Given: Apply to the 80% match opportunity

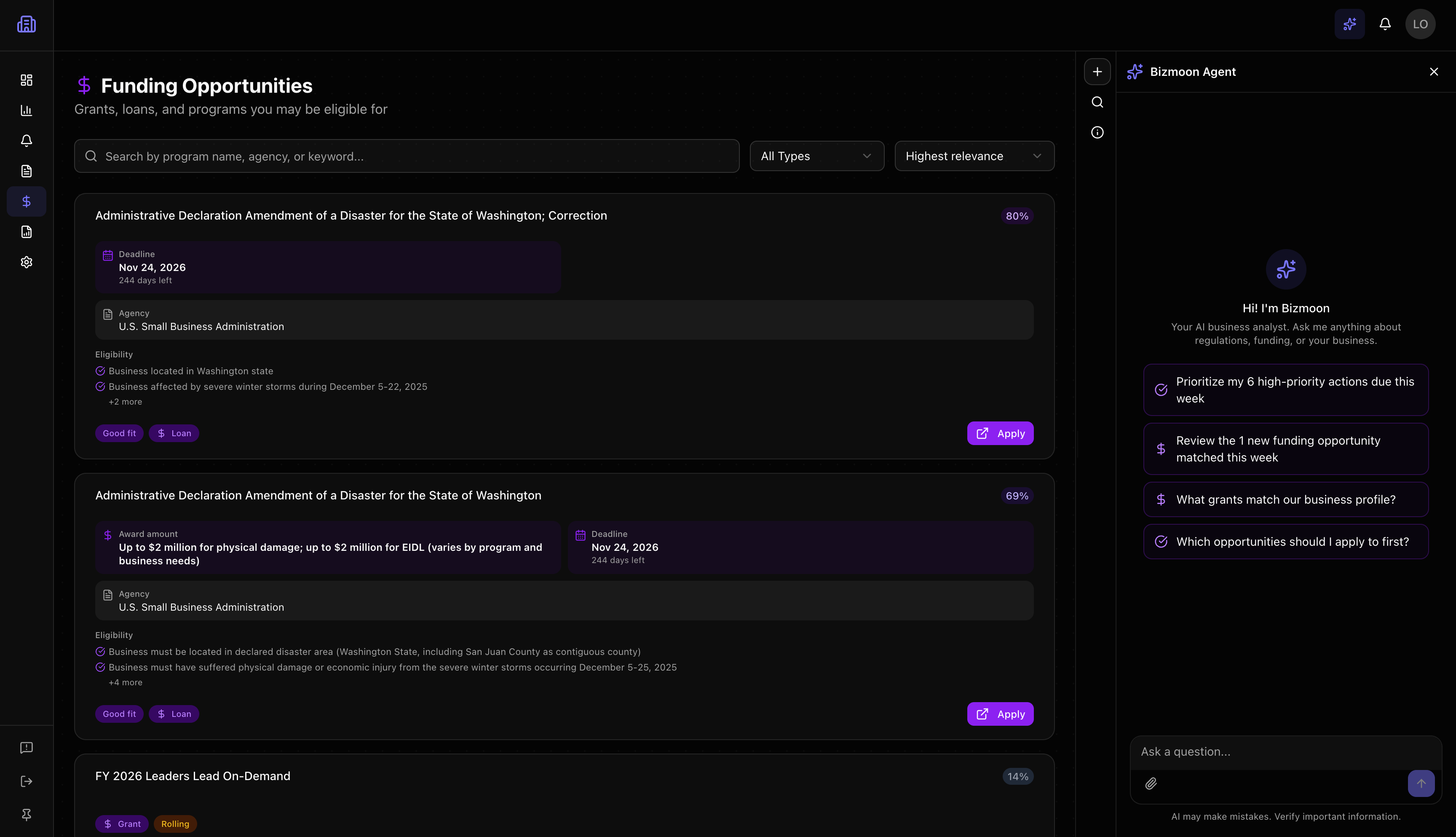Looking at the screenshot, I should [x=1000, y=433].
